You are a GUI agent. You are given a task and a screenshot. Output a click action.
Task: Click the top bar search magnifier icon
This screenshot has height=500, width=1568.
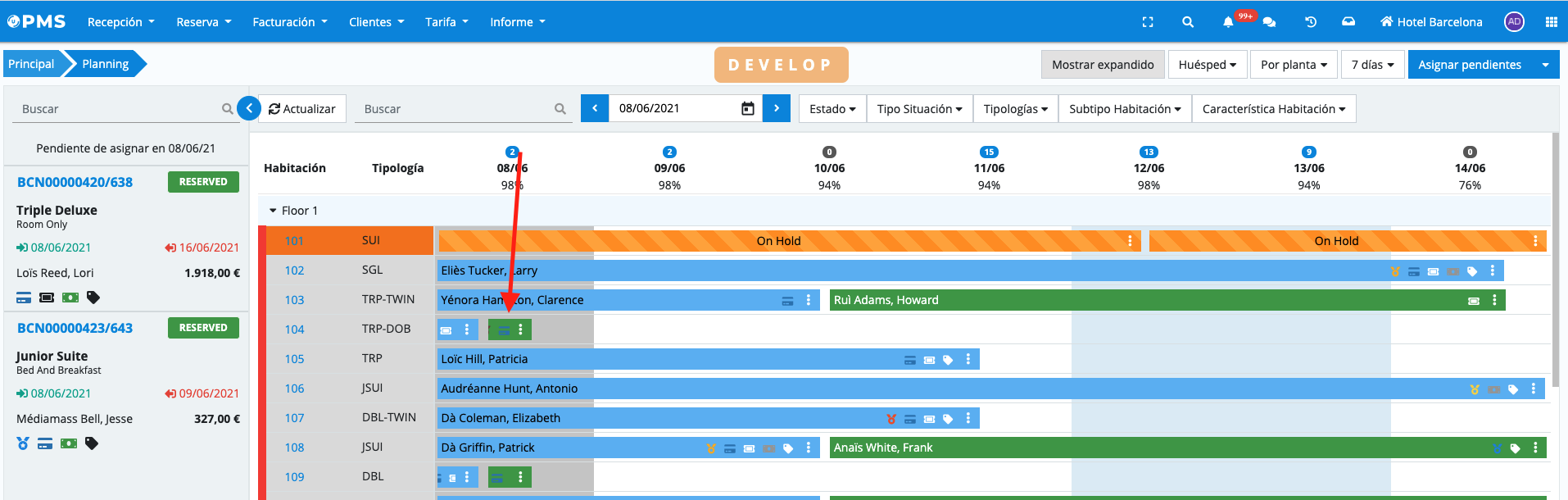click(x=1188, y=22)
